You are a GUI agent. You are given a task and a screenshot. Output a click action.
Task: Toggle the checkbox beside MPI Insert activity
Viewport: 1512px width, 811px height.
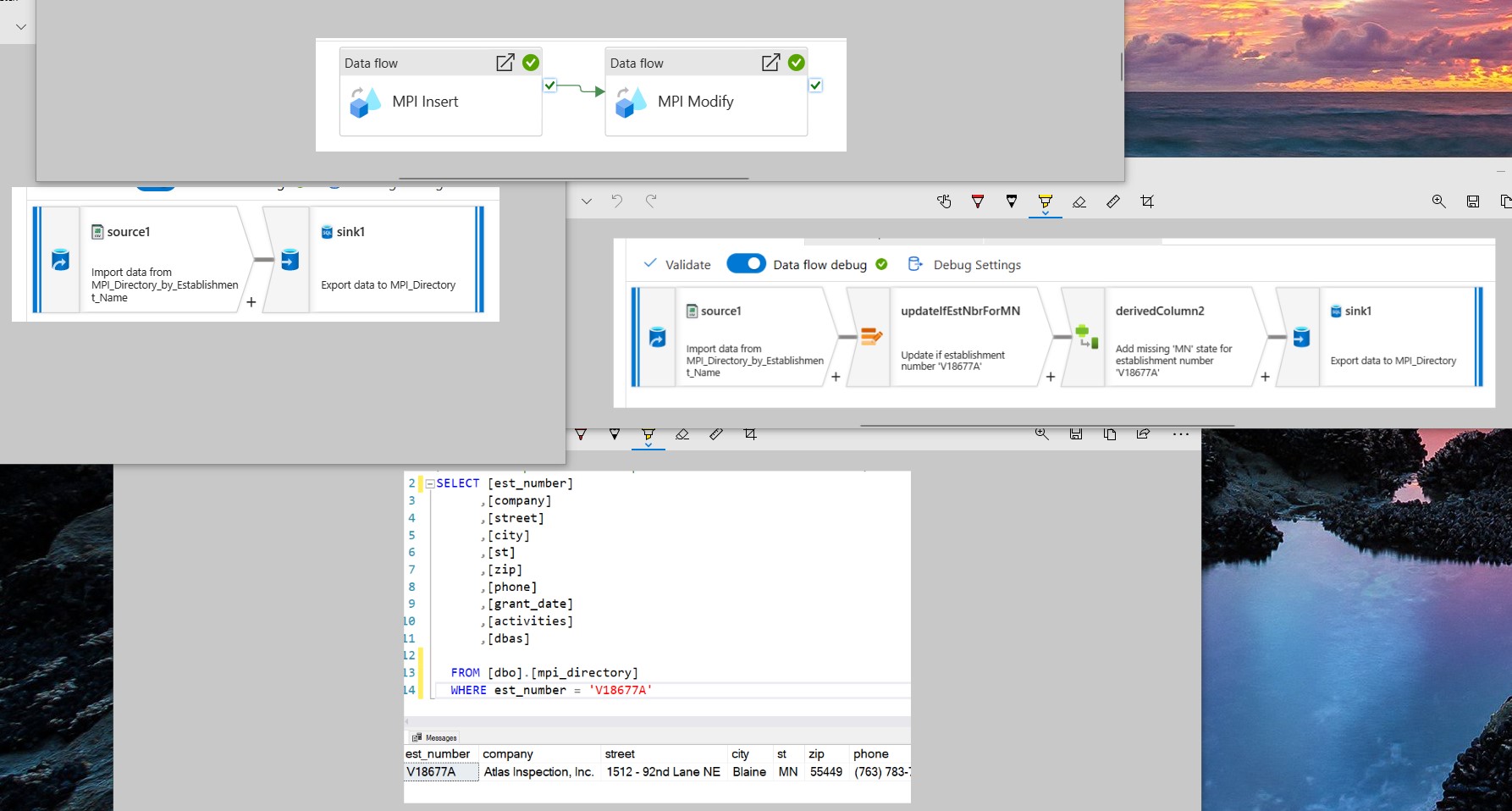[550, 86]
